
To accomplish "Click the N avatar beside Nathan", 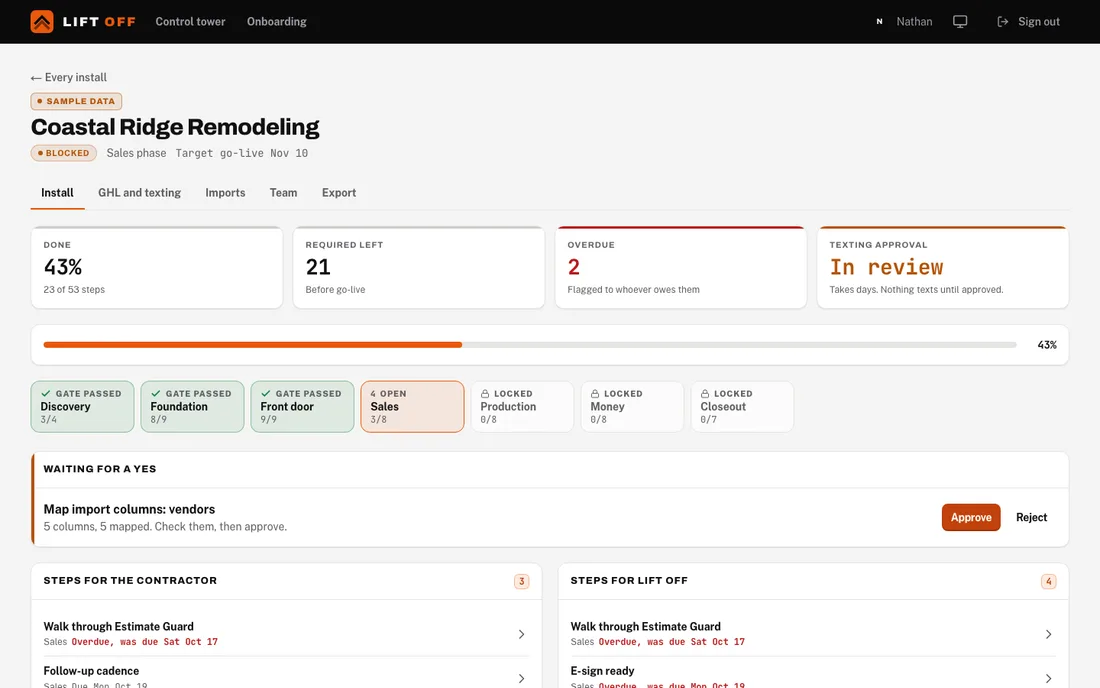I will (879, 22).
